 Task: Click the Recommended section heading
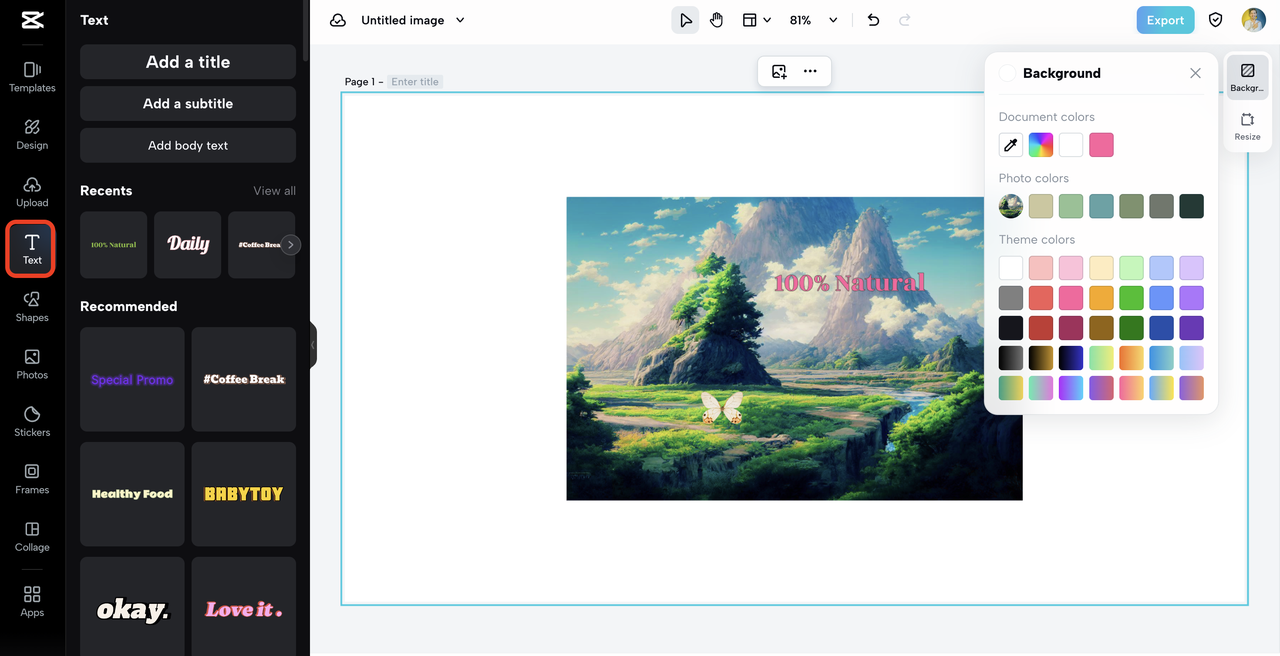(x=128, y=306)
